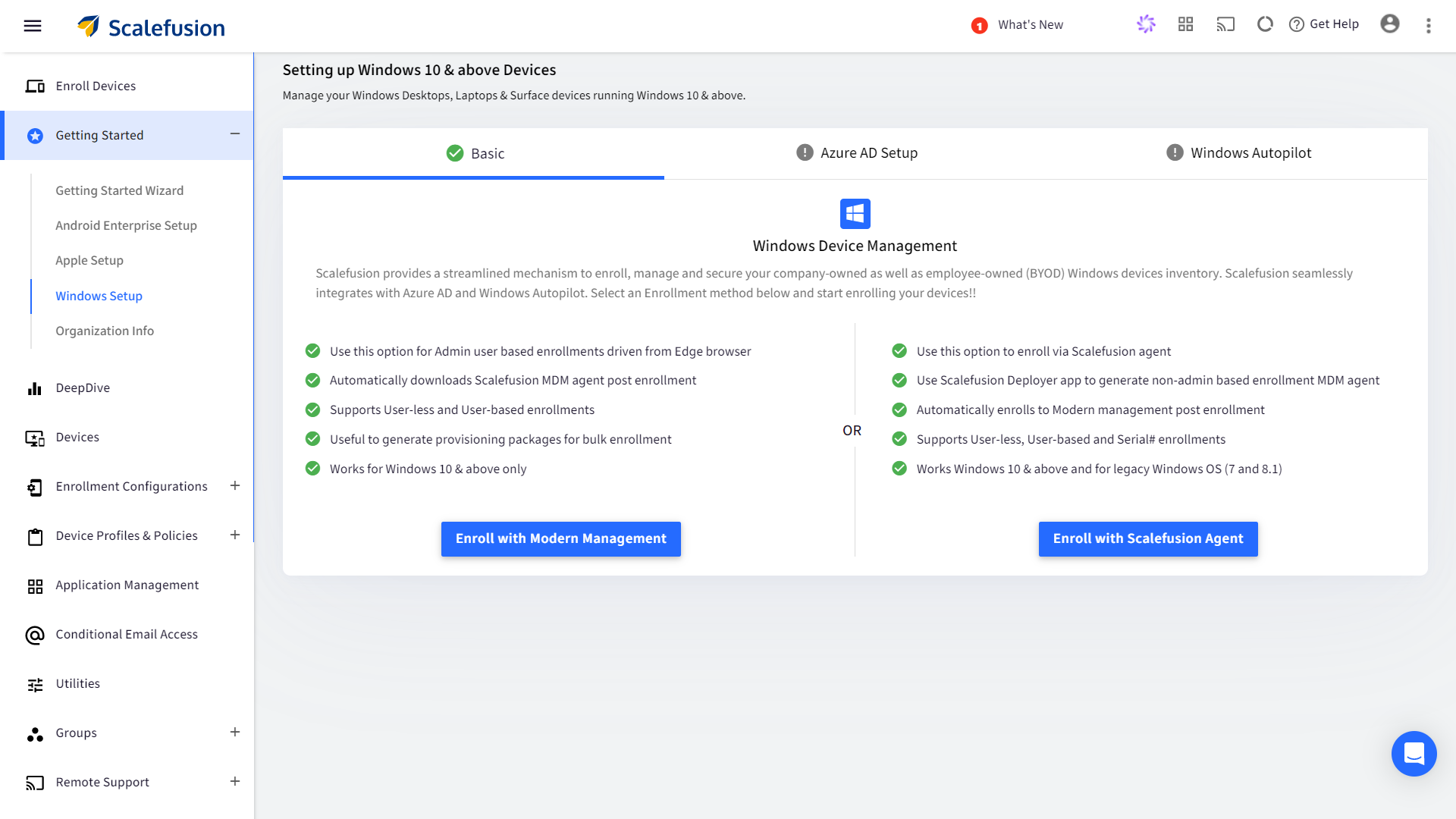The width and height of the screenshot is (1456, 819).
Task: Click the Device Profiles & Policies clipboard icon
Action: tap(35, 537)
